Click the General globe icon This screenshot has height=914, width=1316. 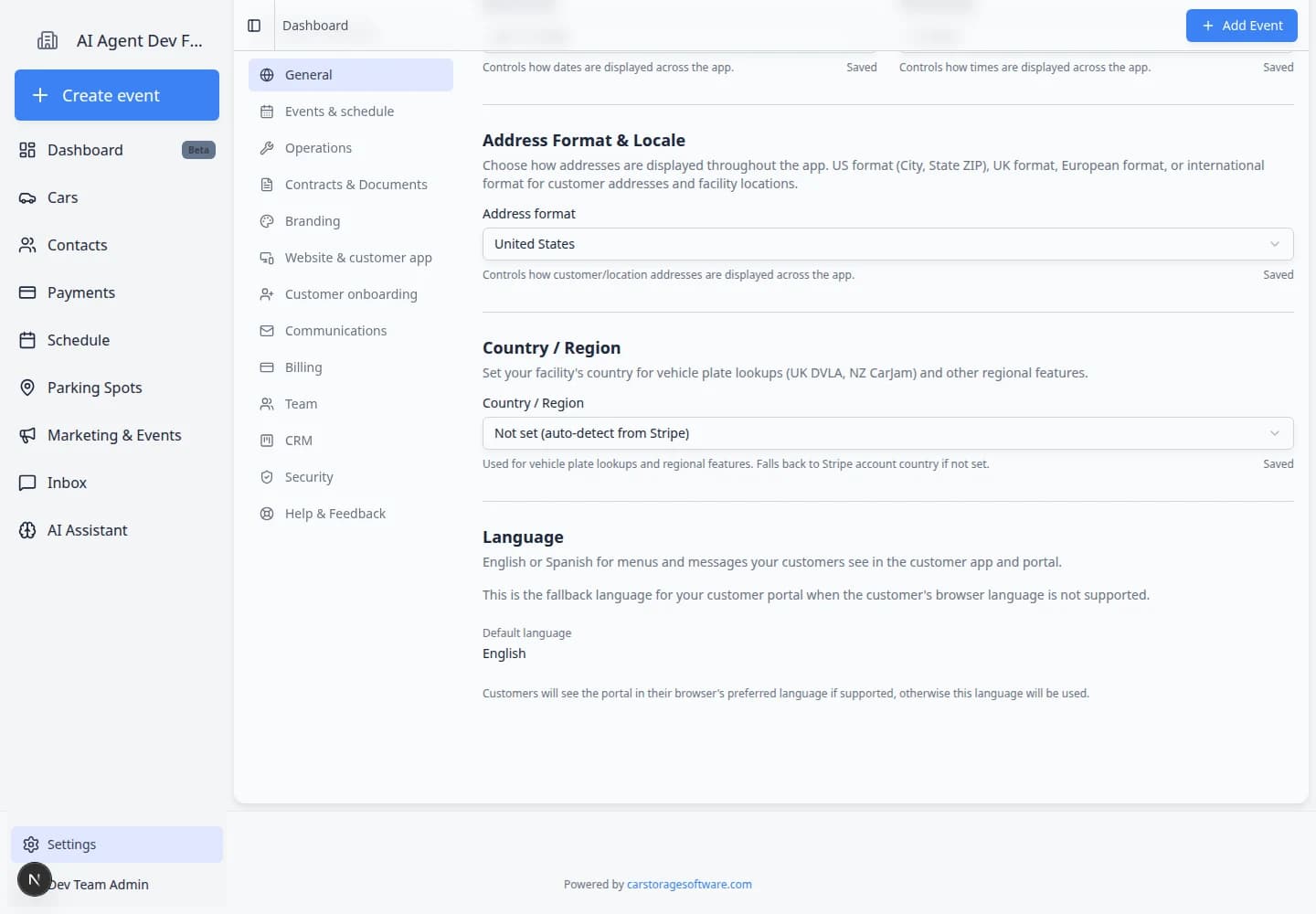[x=267, y=75]
